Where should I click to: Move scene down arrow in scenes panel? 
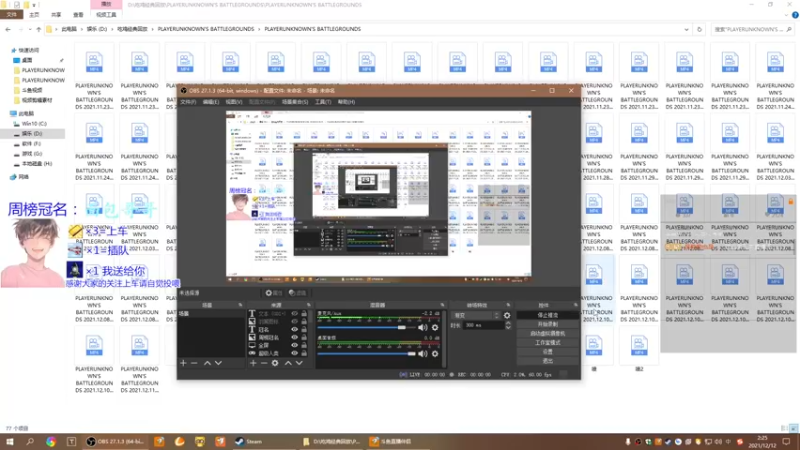pos(218,363)
